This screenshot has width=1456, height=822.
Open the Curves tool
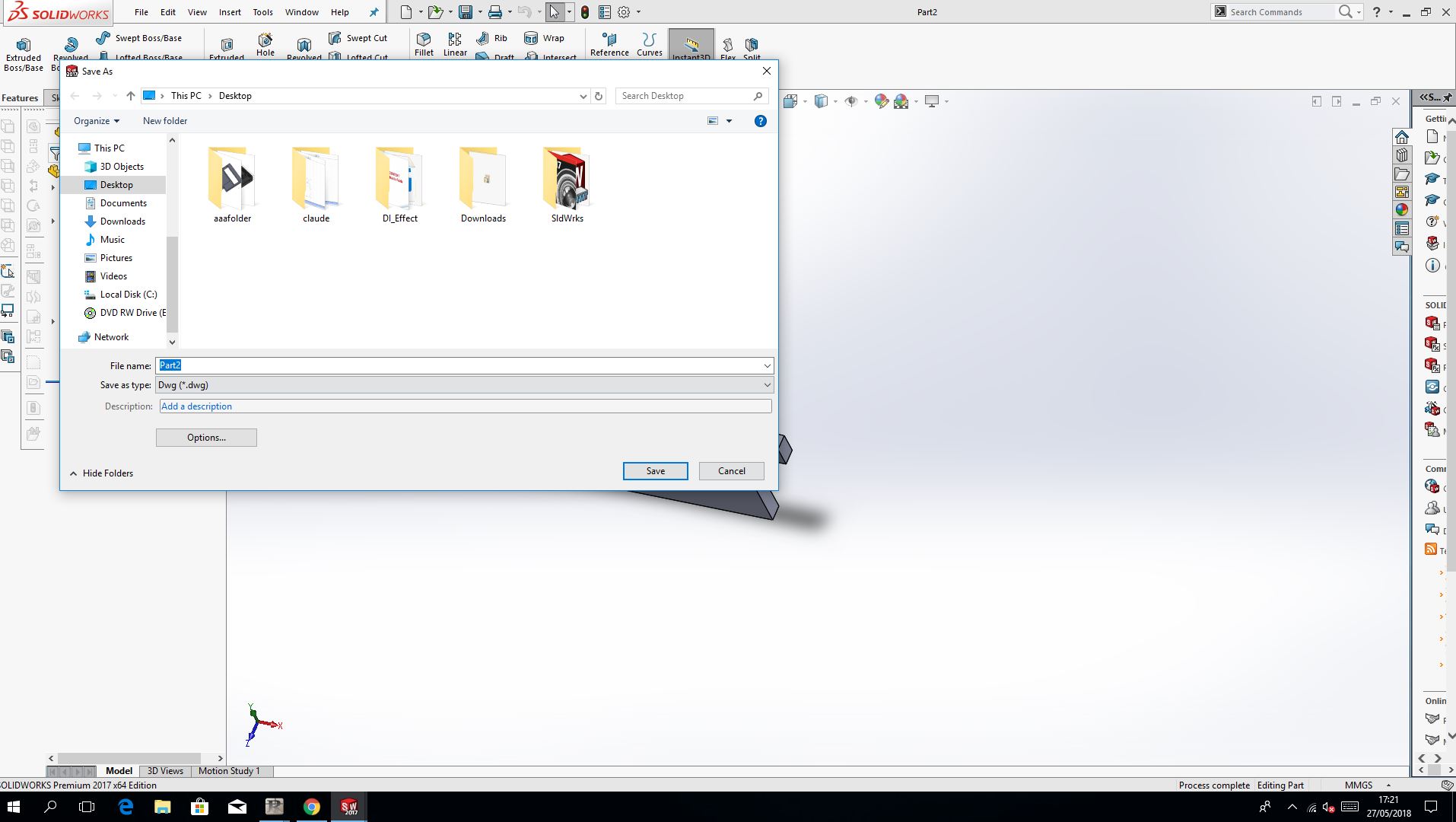(649, 45)
